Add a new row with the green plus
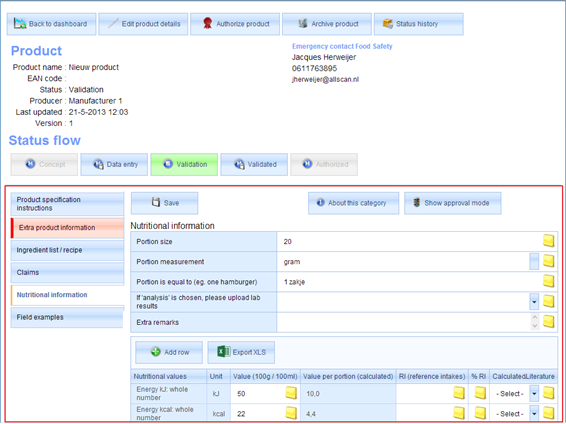 pos(169,352)
